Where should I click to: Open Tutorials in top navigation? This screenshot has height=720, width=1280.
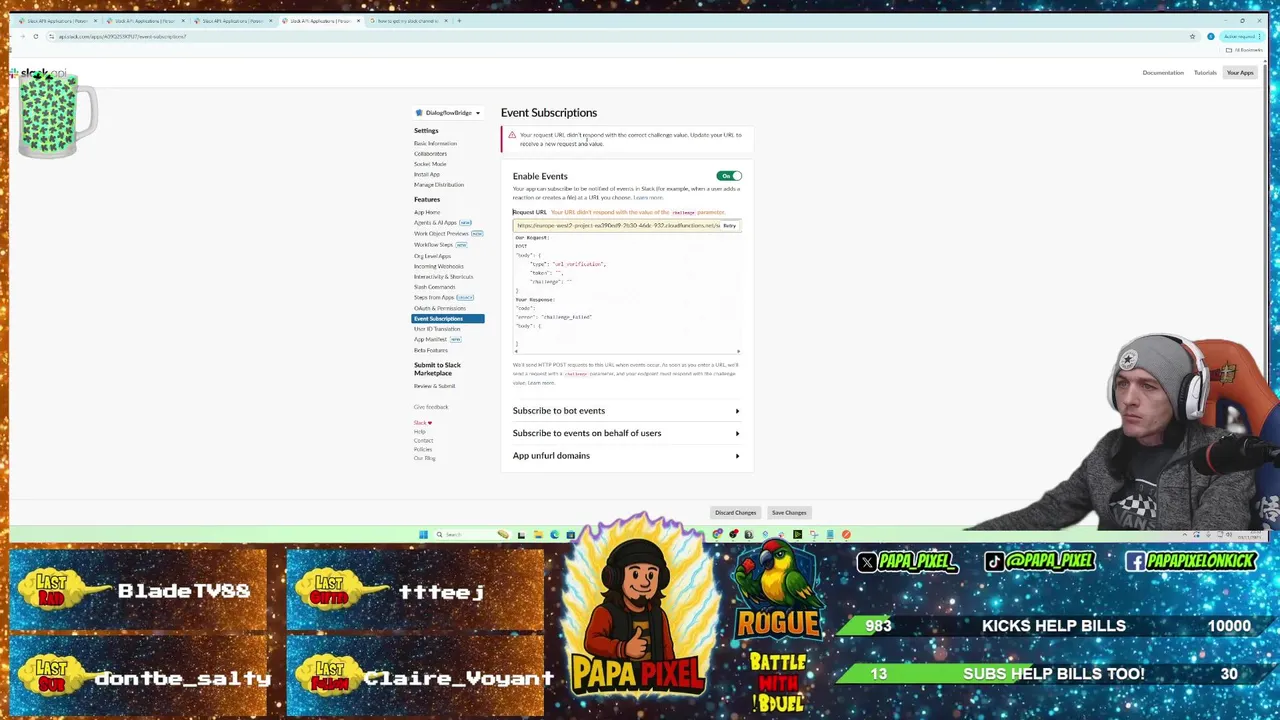(x=1205, y=73)
